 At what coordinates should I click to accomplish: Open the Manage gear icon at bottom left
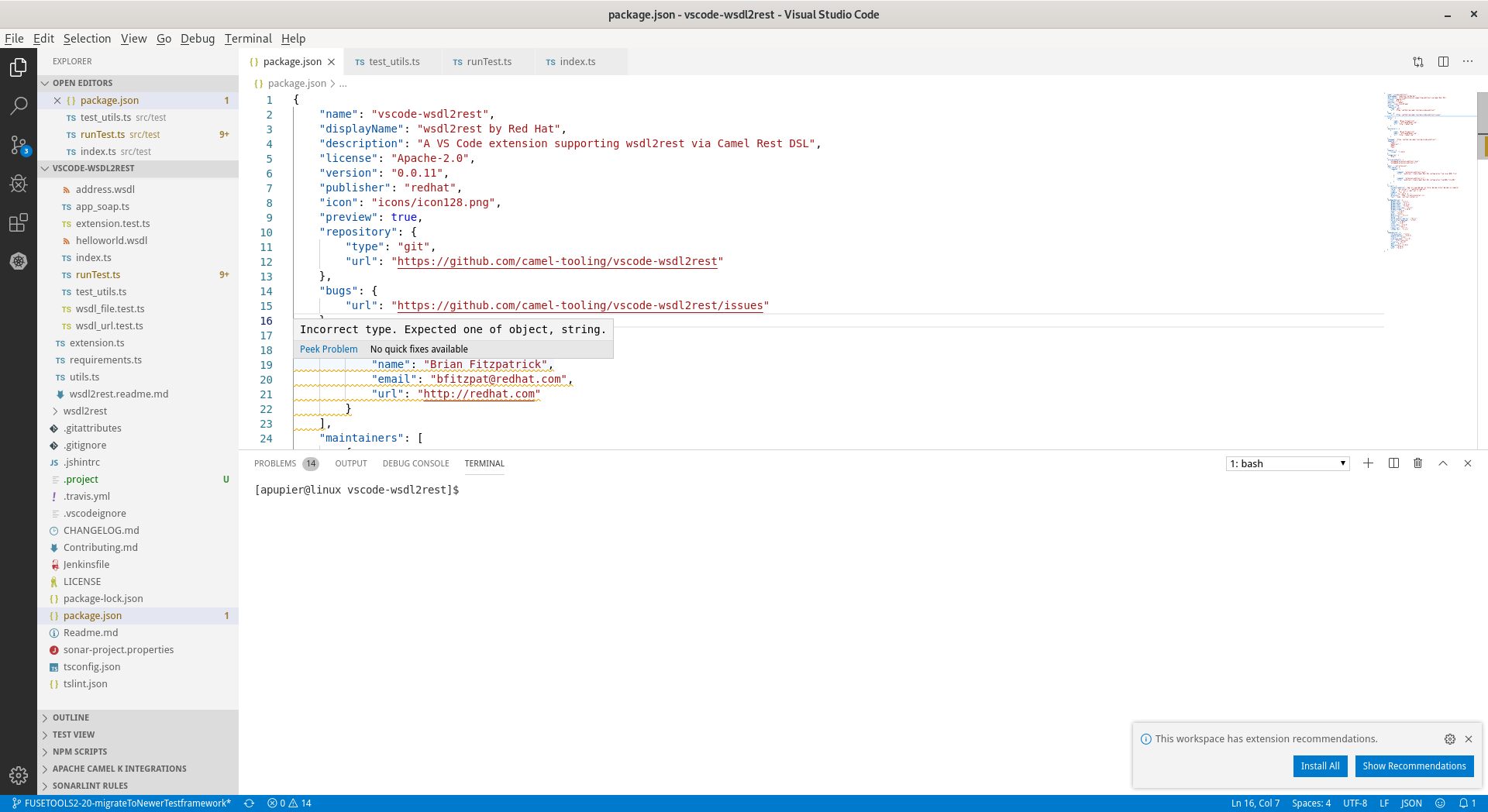pyautogui.click(x=19, y=775)
